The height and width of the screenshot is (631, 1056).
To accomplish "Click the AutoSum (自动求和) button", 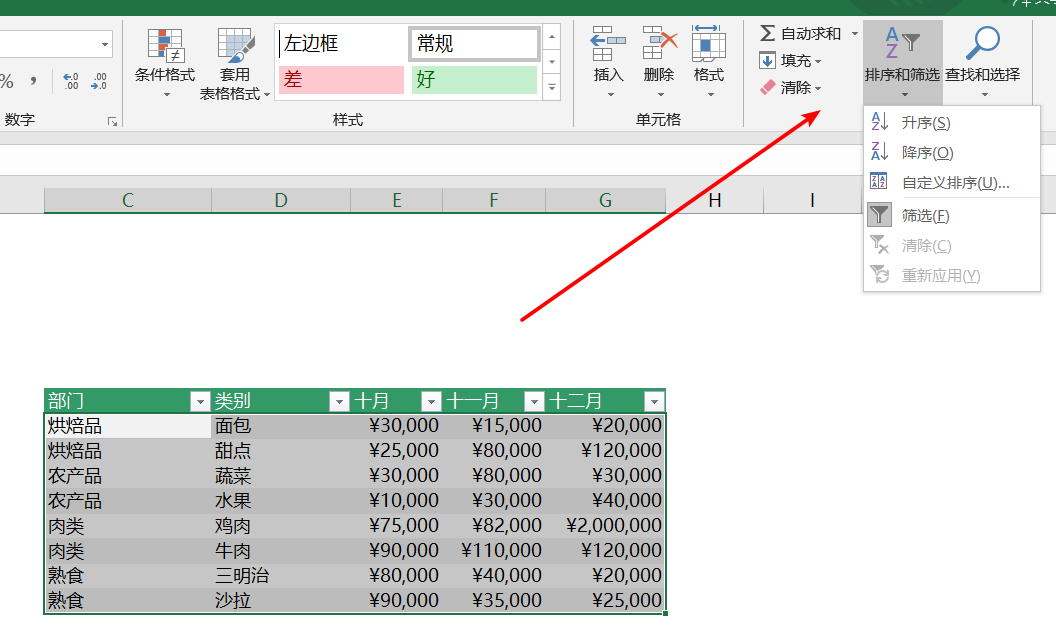I will [x=800, y=34].
